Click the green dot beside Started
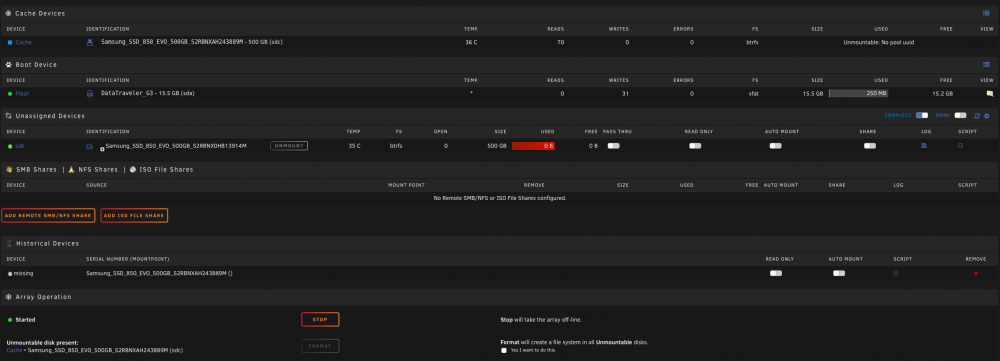Screen dimensions: 1000x361 coord(10,320)
